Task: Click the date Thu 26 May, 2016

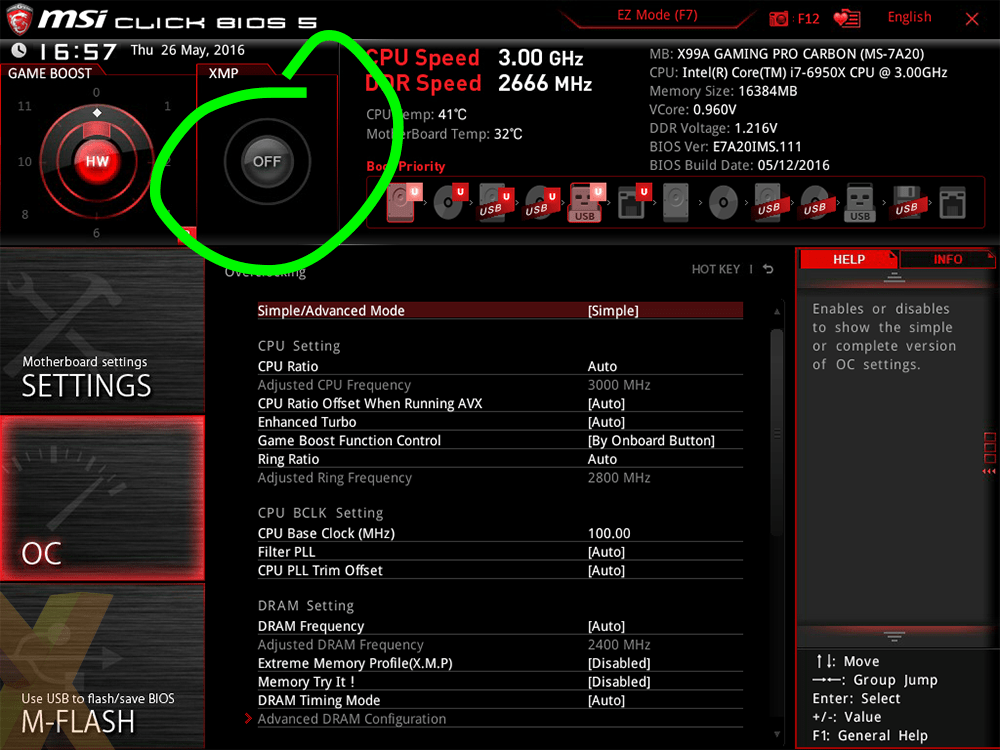Action: 188,50
